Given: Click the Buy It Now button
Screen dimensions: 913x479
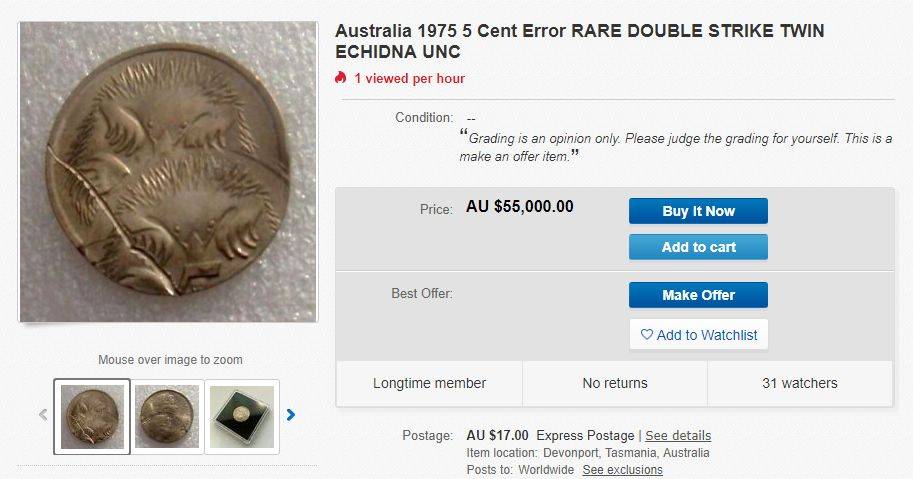Looking at the screenshot, I should (698, 211).
